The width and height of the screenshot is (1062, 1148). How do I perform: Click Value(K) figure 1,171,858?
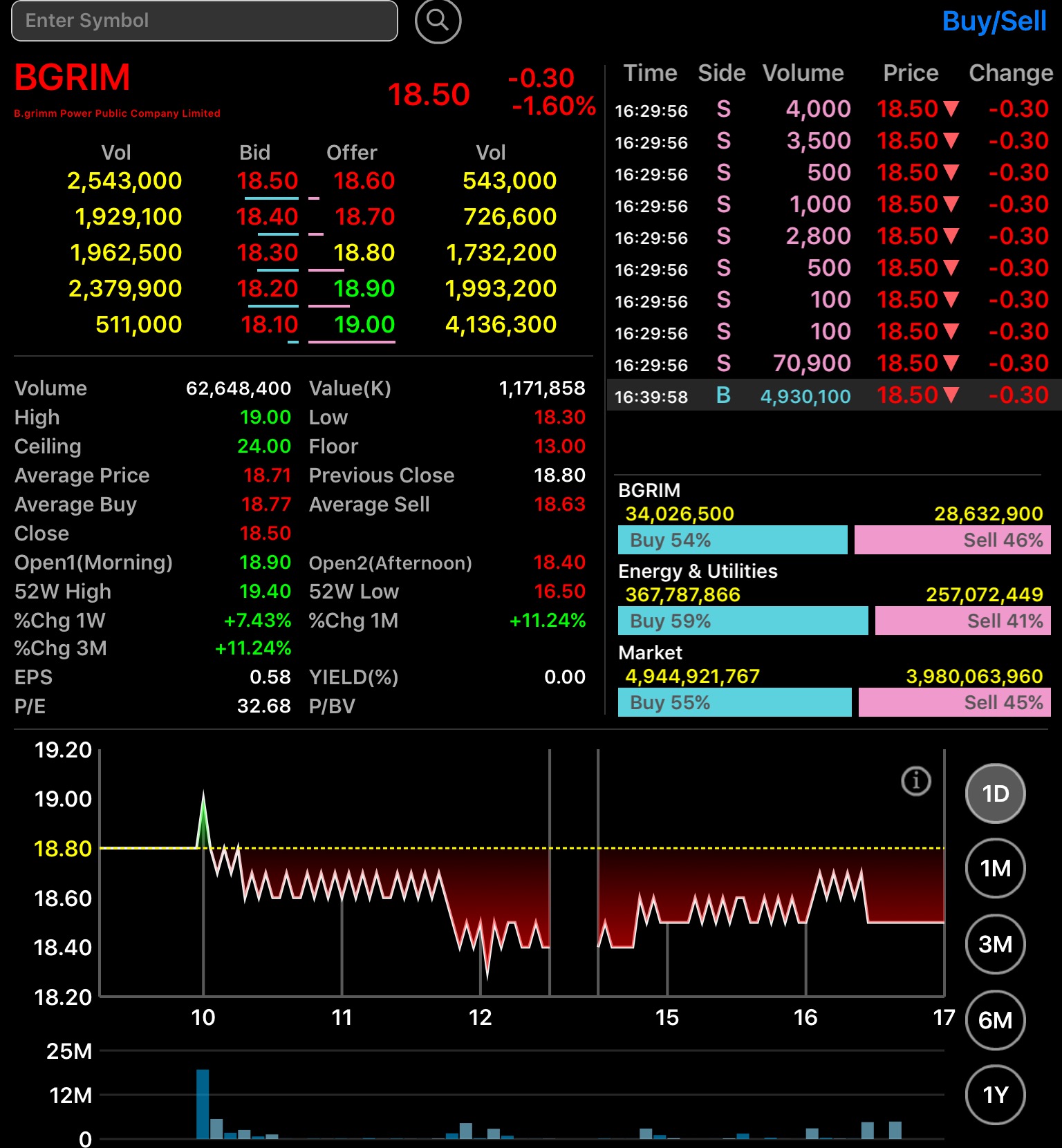click(x=542, y=388)
